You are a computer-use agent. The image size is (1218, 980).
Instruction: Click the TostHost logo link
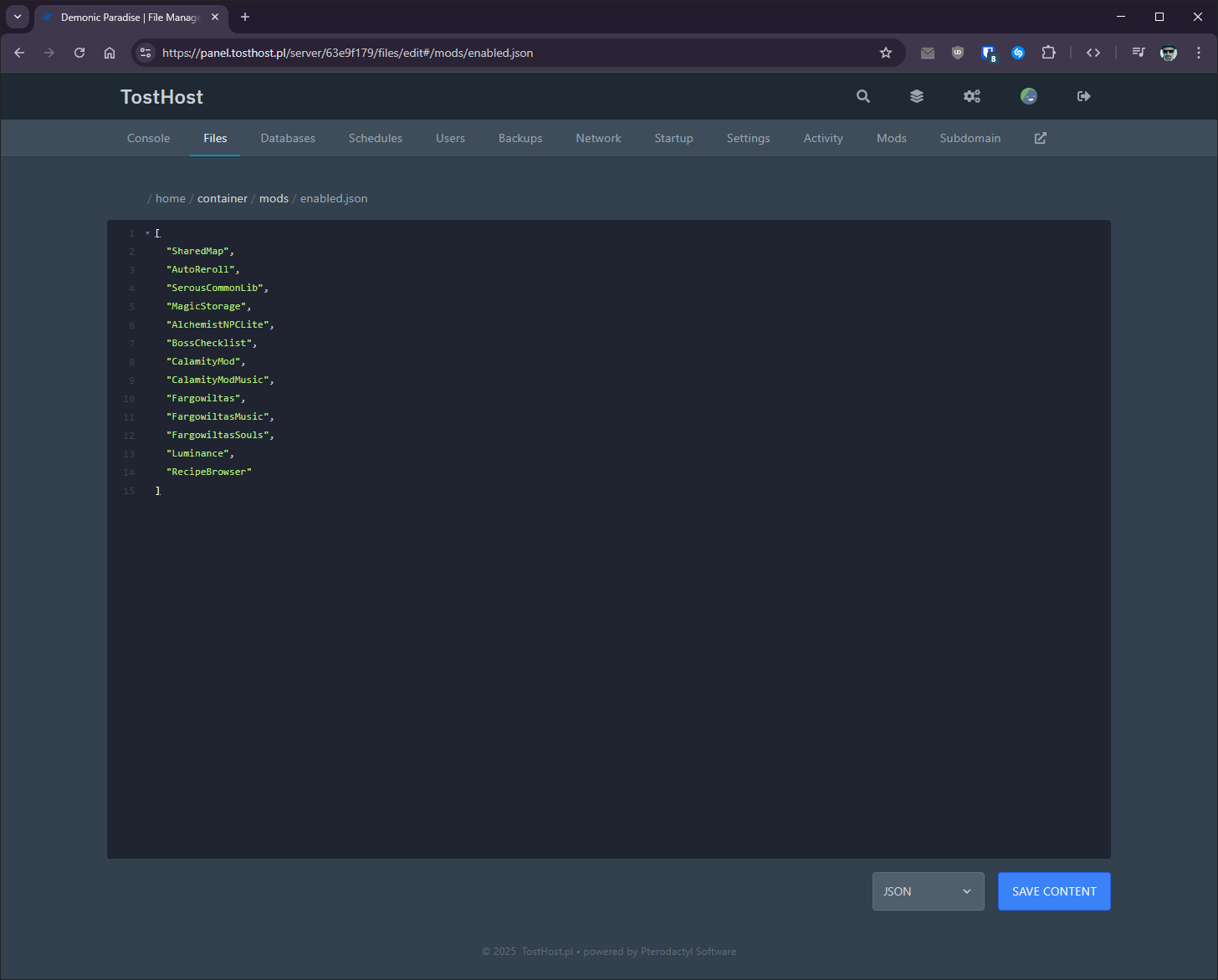161,97
